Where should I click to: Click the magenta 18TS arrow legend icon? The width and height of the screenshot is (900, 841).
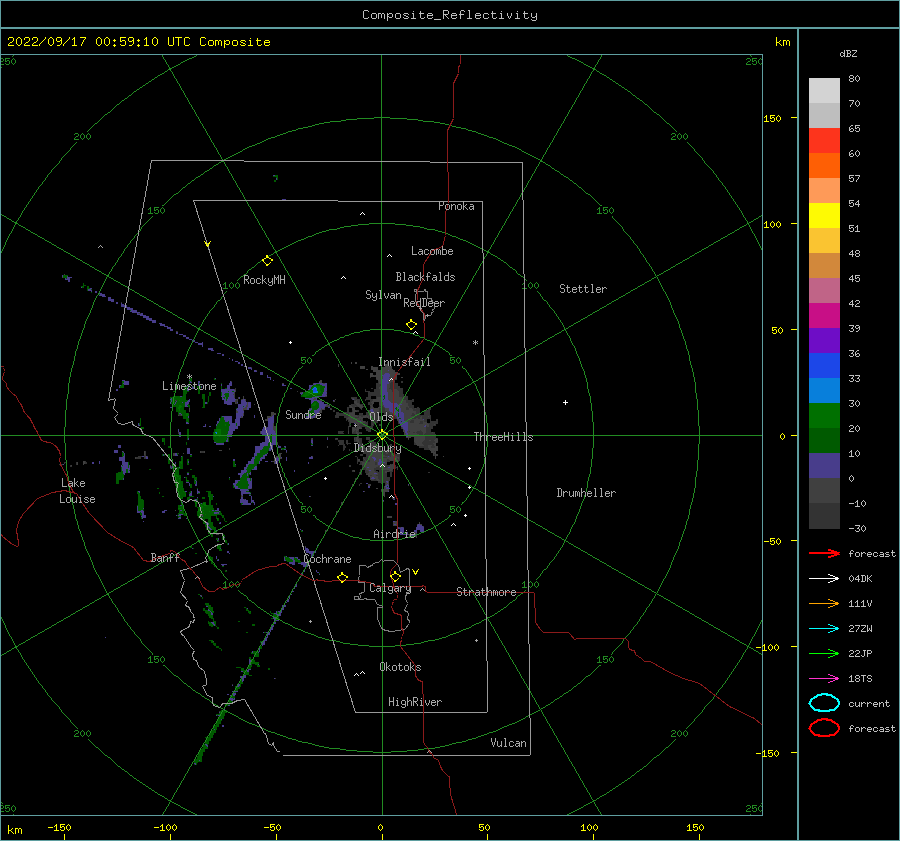[824, 679]
